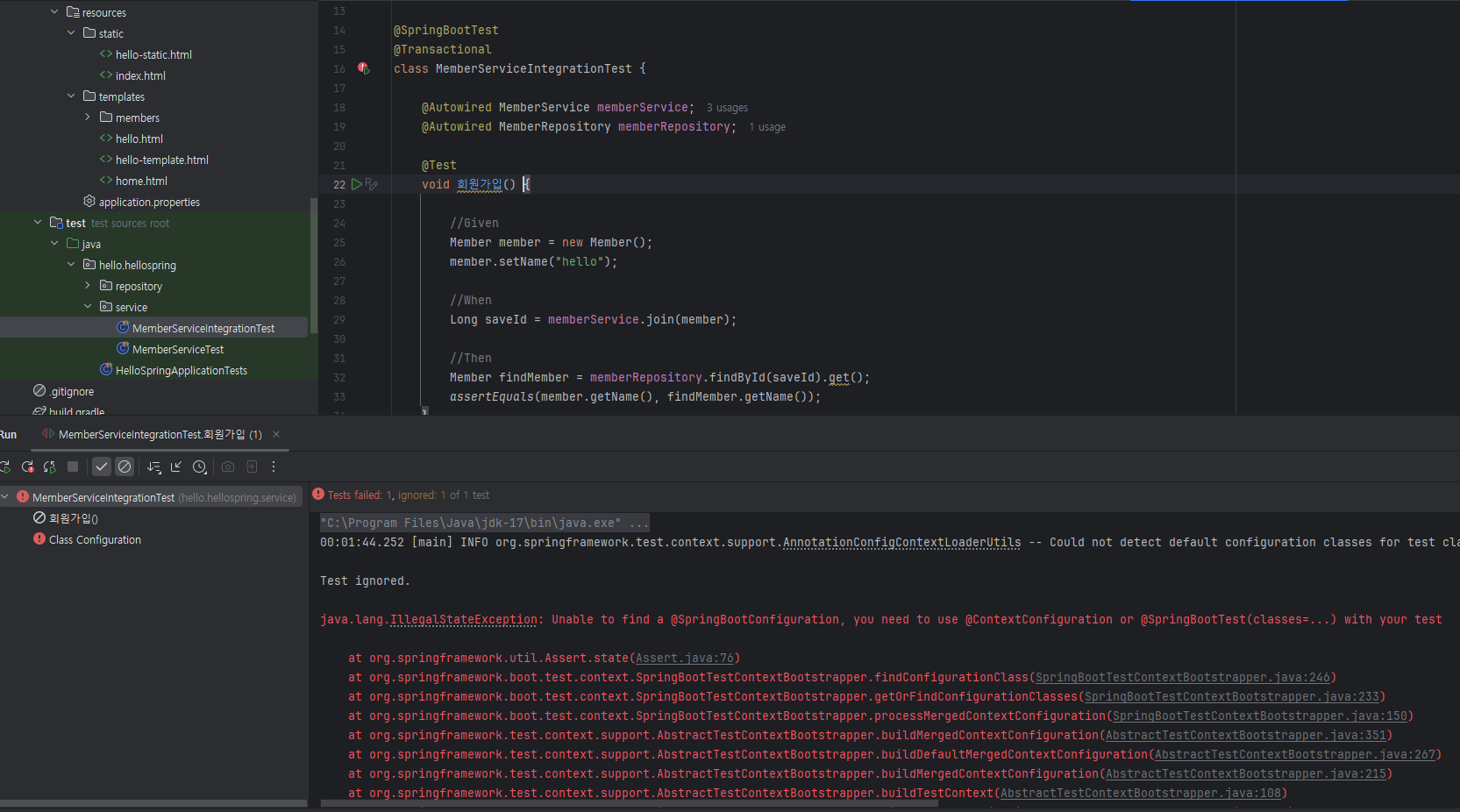This screenshot has width=1460, height=812.
Task: Collapse the java folder under test
Action: click(x=54, y=244)
